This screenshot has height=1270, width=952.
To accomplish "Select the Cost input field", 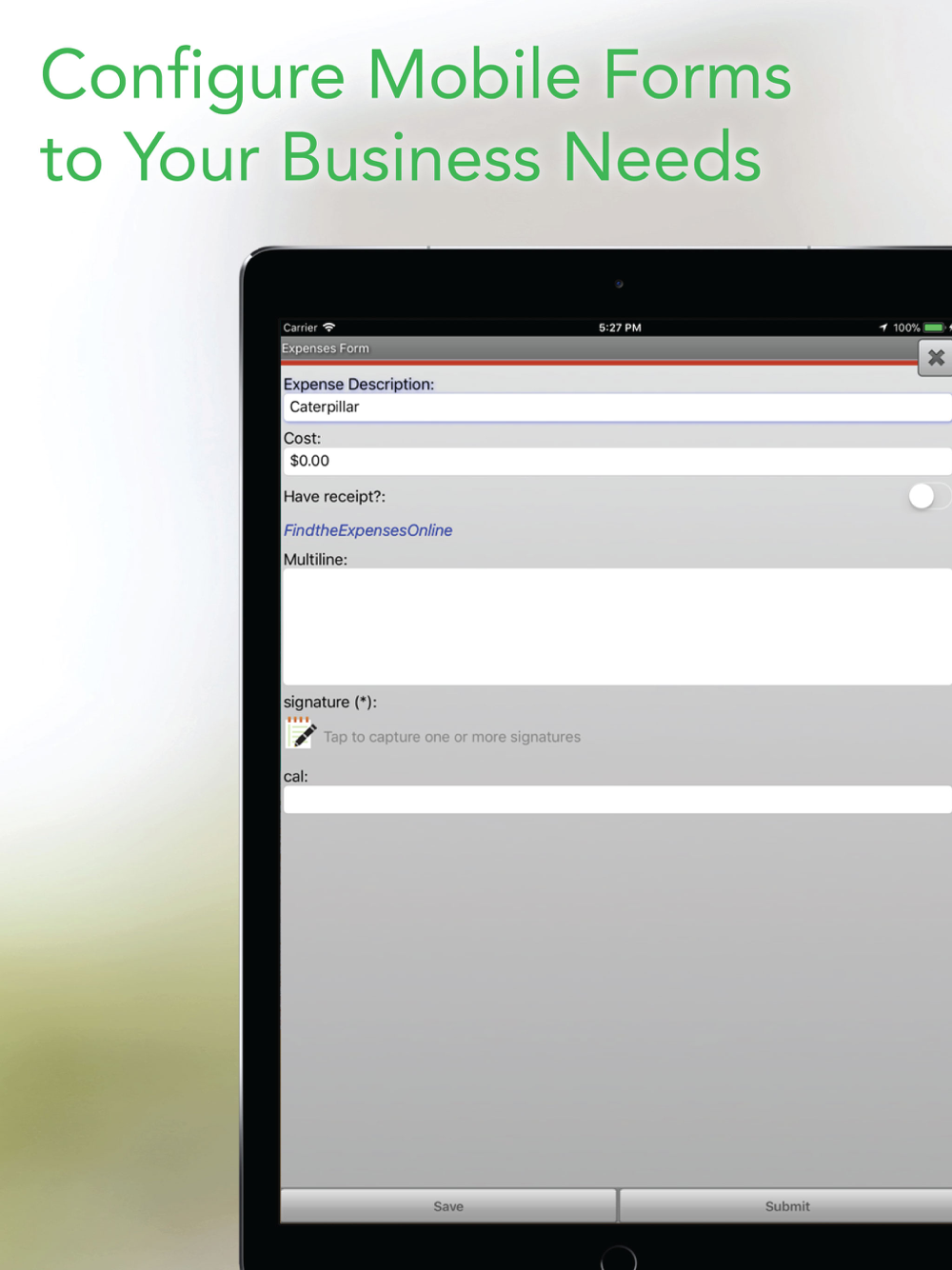I will [617, 461].
